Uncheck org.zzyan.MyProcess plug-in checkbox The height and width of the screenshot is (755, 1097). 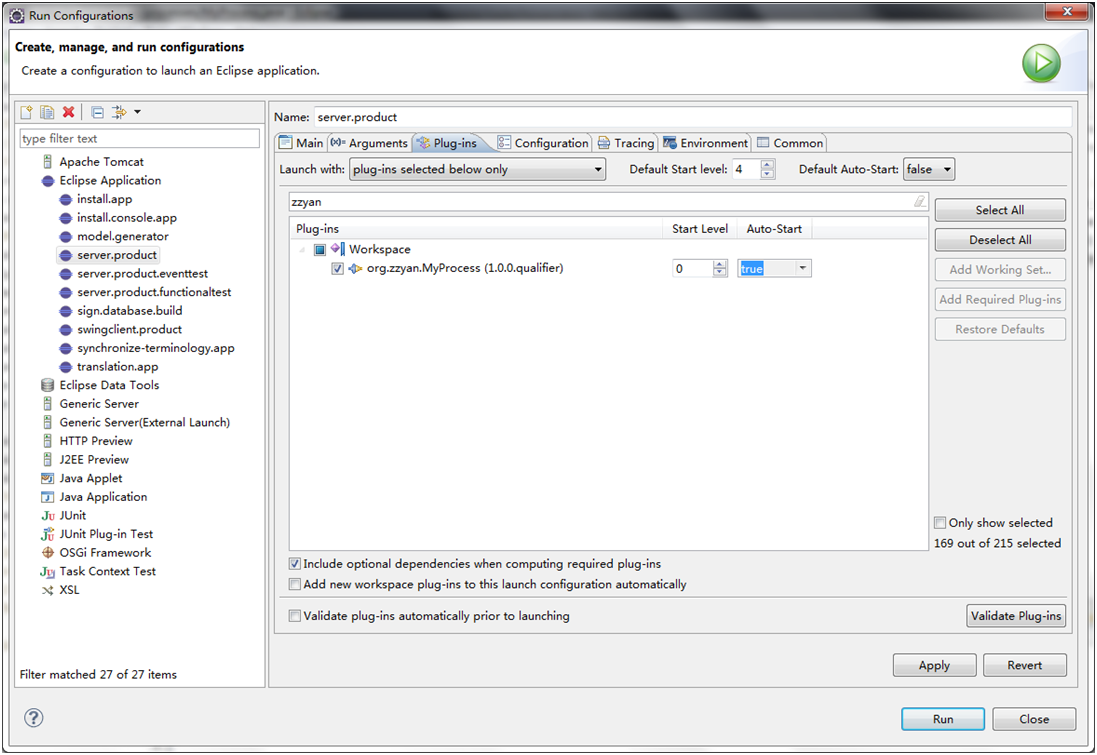(337, 269)
